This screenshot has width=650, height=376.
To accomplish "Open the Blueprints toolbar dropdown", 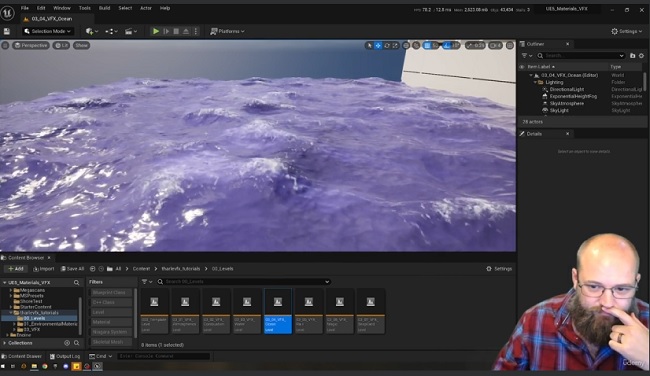I will coord(111,31).
